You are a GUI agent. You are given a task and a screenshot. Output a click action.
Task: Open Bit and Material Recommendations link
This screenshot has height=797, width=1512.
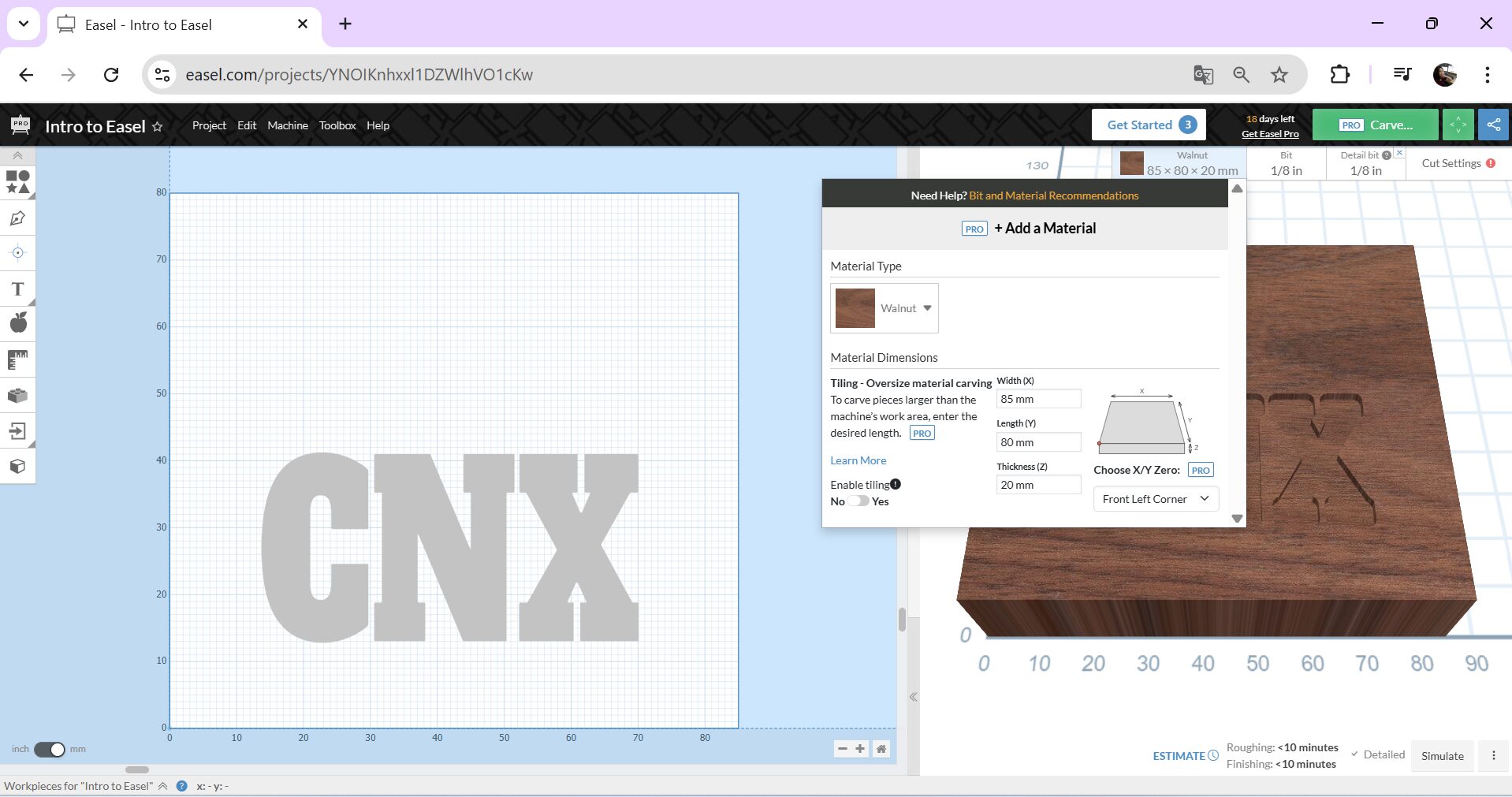[1053, 196]
